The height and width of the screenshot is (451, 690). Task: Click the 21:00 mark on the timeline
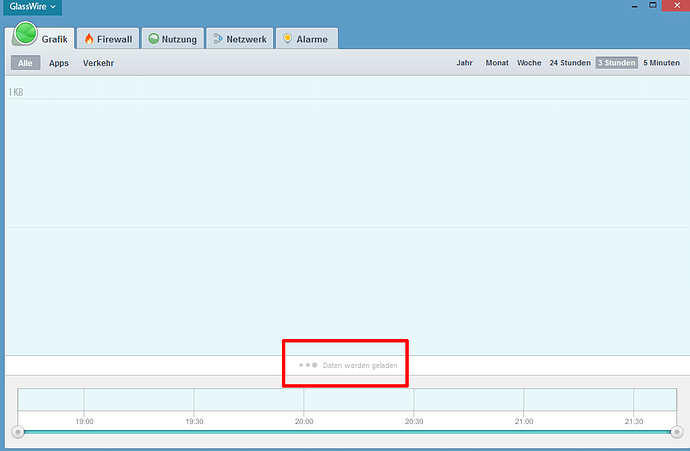524,421
